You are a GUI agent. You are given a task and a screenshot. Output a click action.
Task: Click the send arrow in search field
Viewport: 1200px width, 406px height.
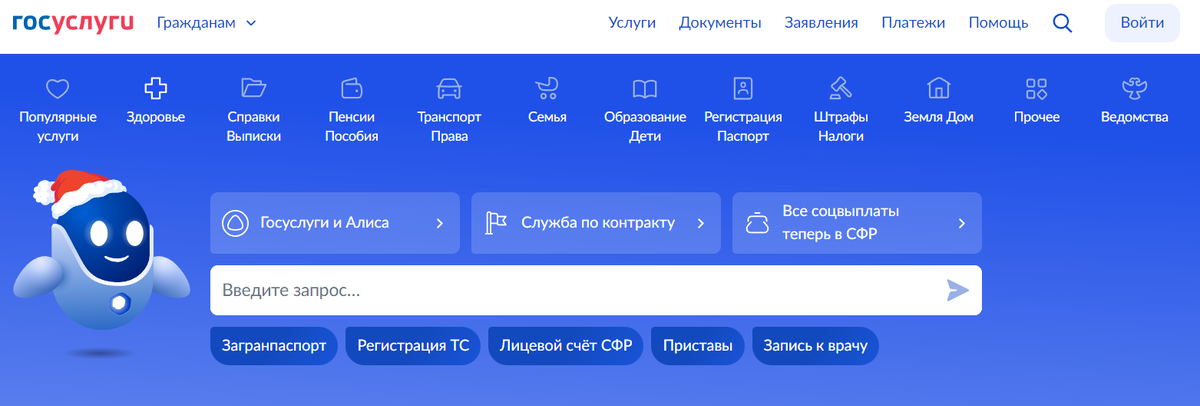(958, 290)
